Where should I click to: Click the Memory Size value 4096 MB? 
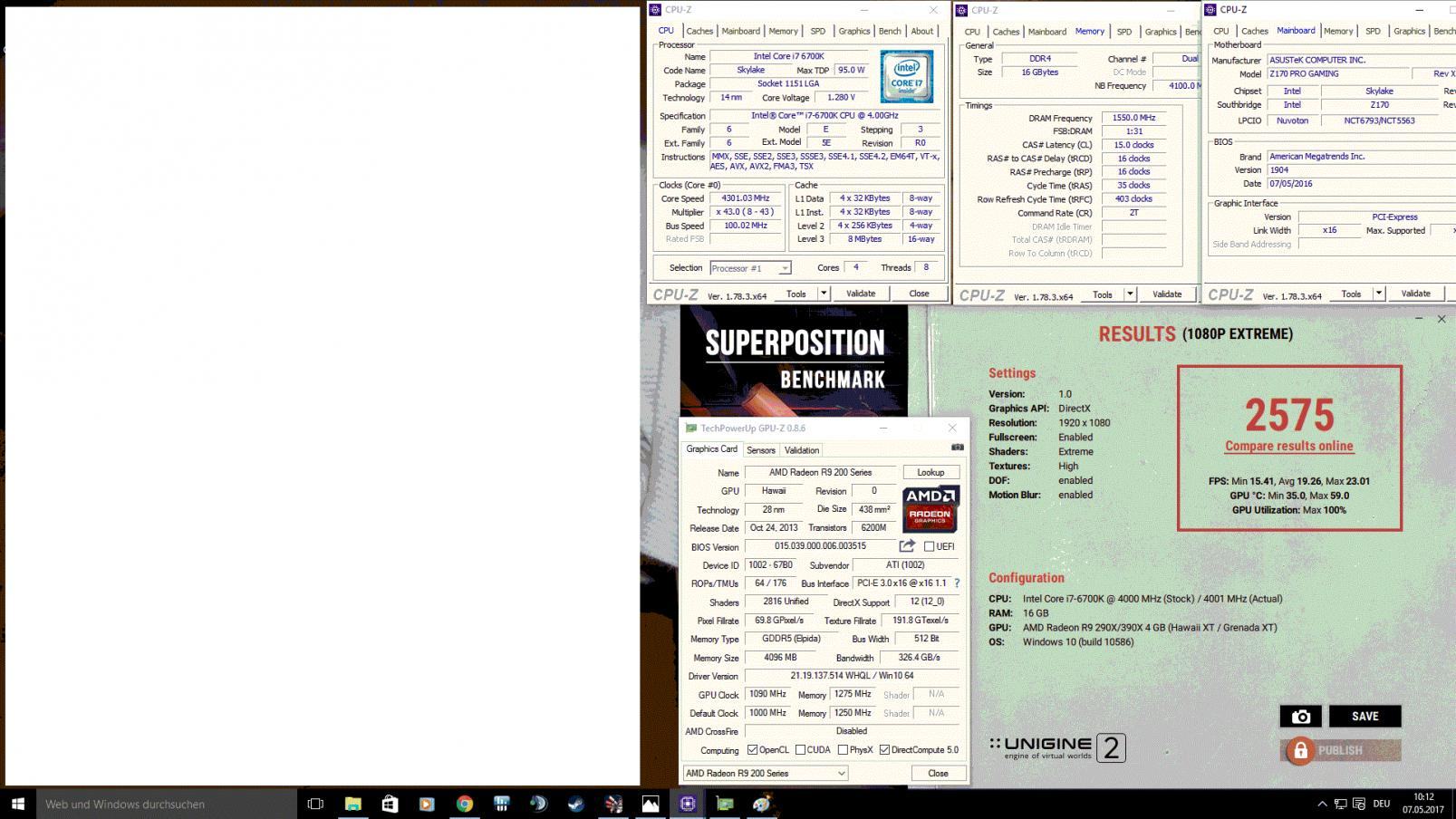pyautogui.click(x=779, y=658)
